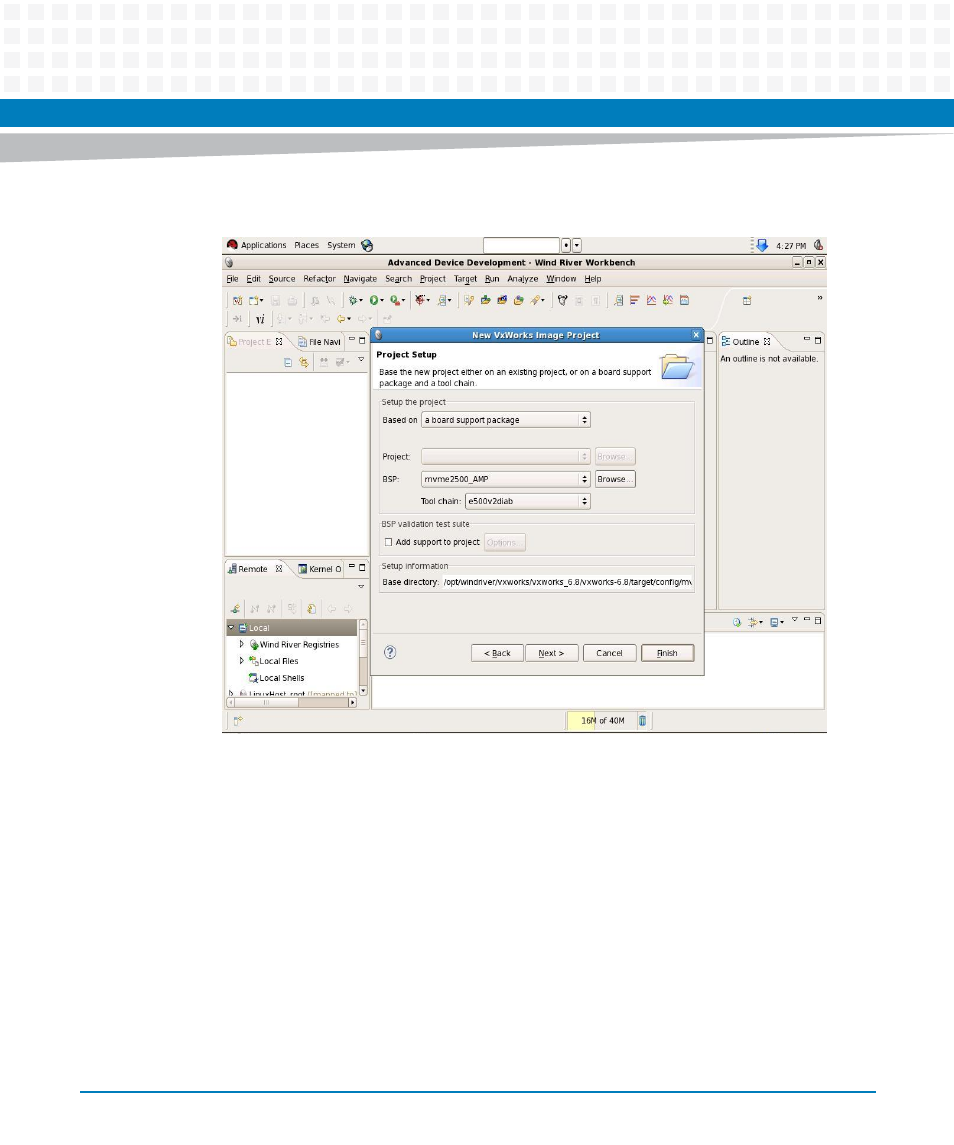Switch to the Kernel Objects tab
Image resolution: width=954 pixels, height=1145 pixels.
(320, 569)
